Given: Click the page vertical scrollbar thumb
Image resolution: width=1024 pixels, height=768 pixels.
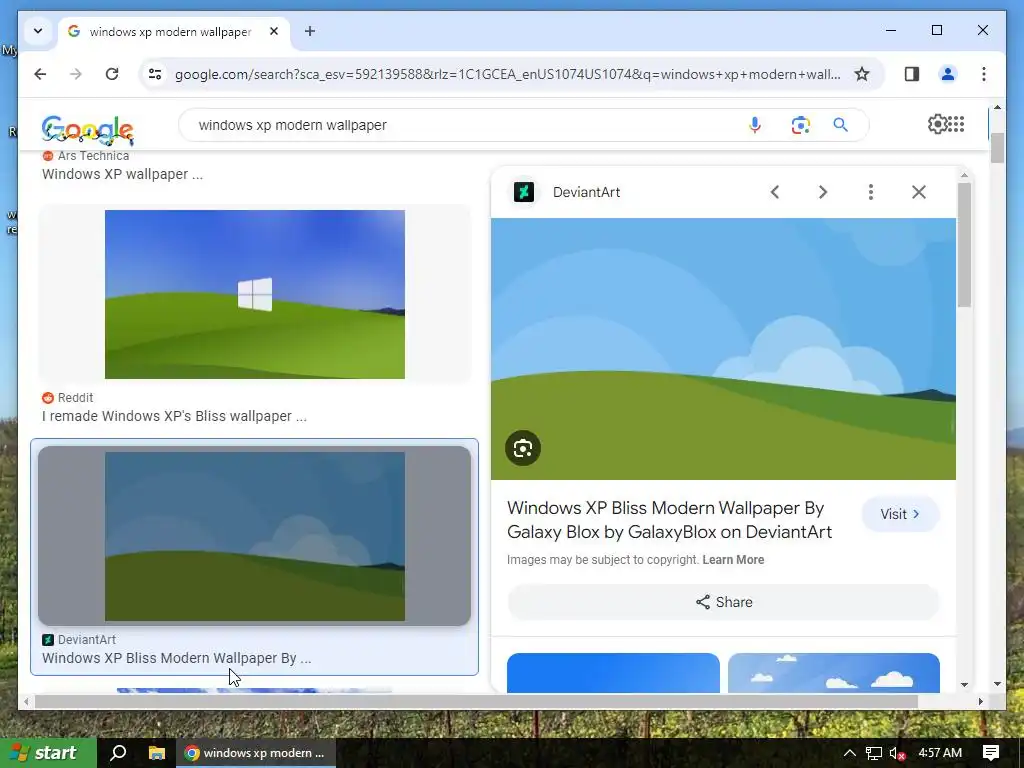Looking at the screenshot, I should click(997, 148).
